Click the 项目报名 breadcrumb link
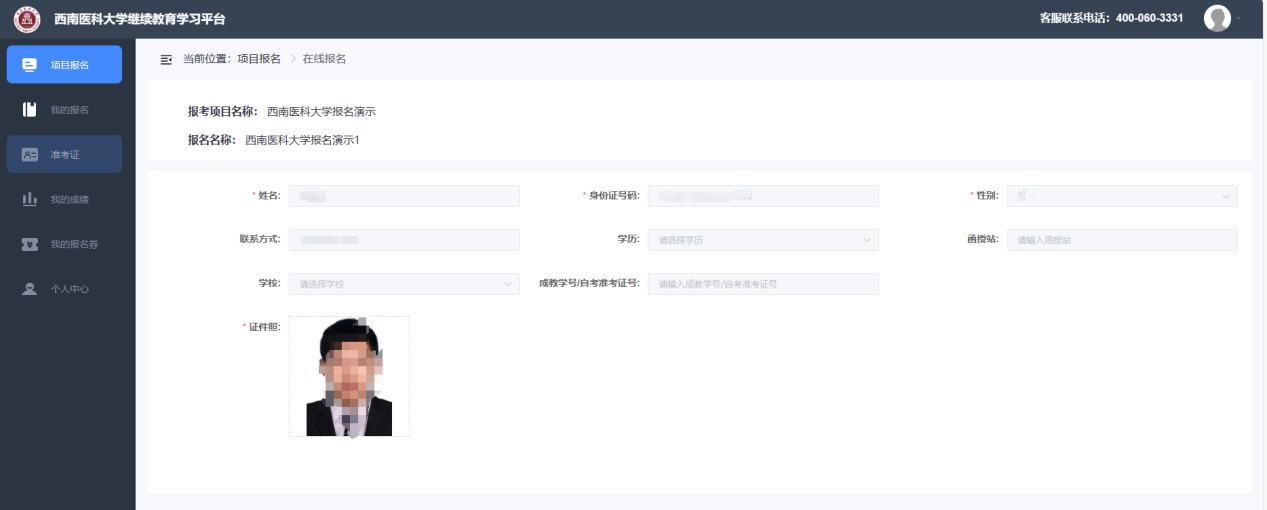 pyautogui.click(x=258, y=59)
